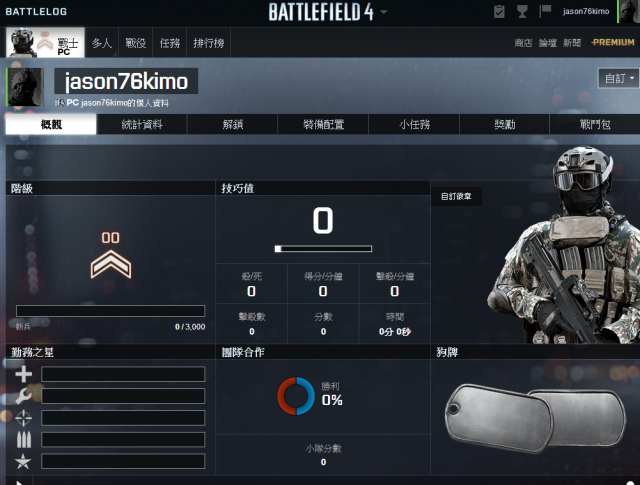The height and width of the screenshot is (485, 640).
Task: Click the PREMIUM link
Action: 613,42
